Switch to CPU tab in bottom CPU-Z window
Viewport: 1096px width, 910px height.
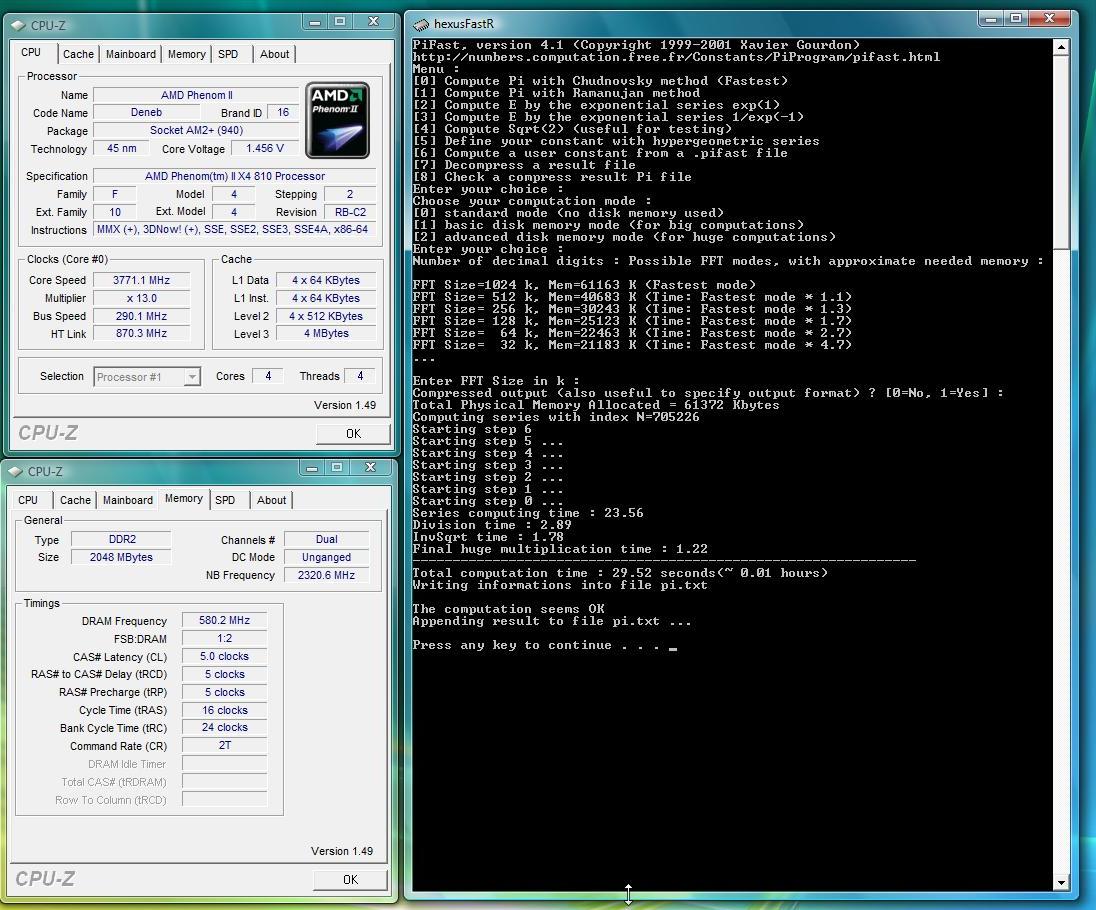pyautogui.click(x=28, y=500)
